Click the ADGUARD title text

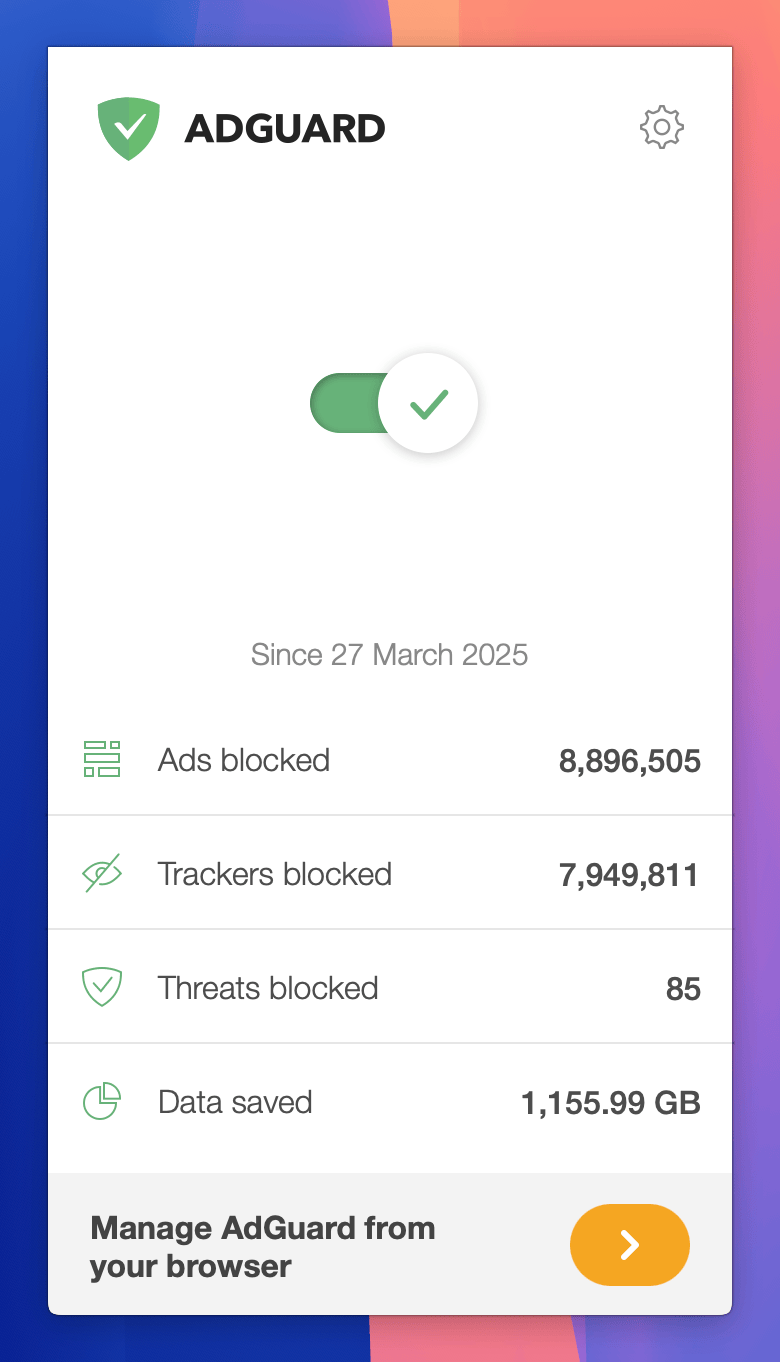tap(285, 129)
